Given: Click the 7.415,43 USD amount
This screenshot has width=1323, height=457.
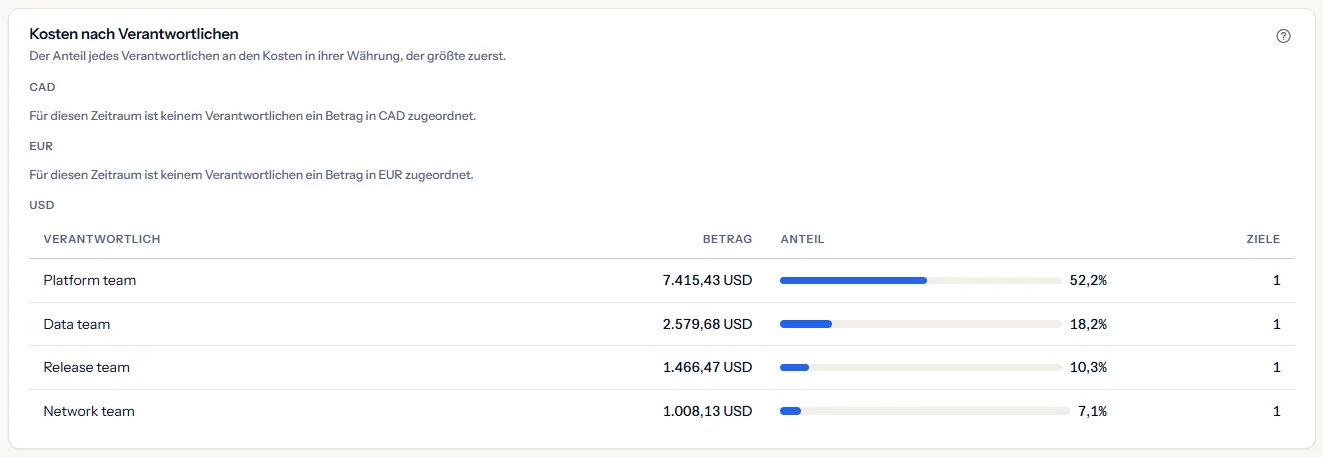Looking at the screenshot, I should pyautogui.click(x=707, y=281).
